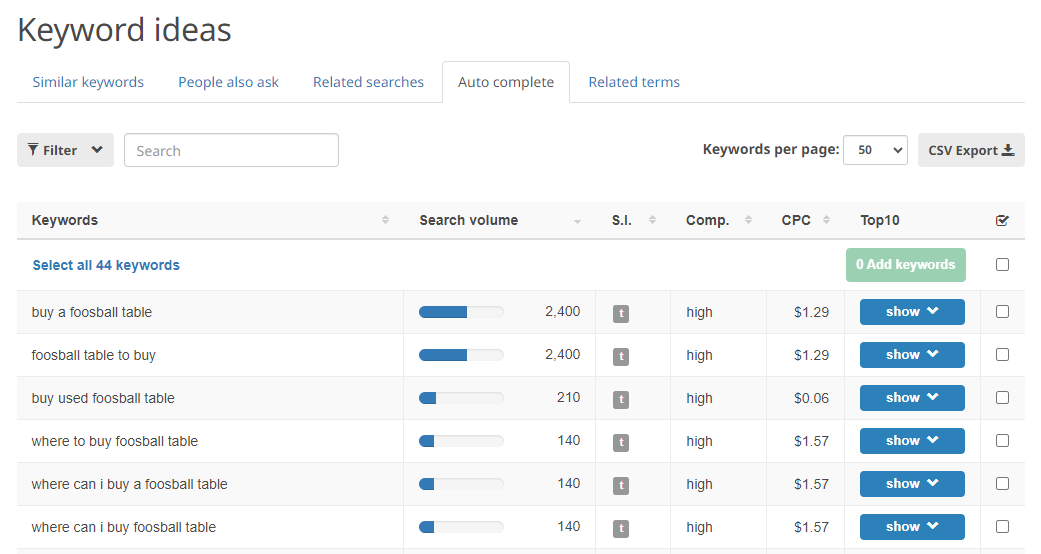Screen dimensions: 1041x554
Task: Check the box for 'buy a foosball table'
Action: click(1002, 312)
